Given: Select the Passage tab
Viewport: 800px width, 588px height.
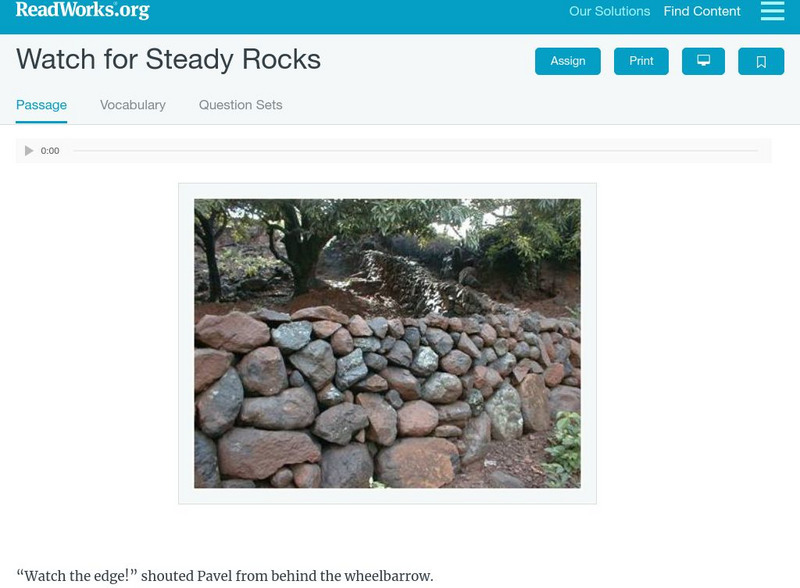Looking at the screenshot, I should tap(41, 105).
